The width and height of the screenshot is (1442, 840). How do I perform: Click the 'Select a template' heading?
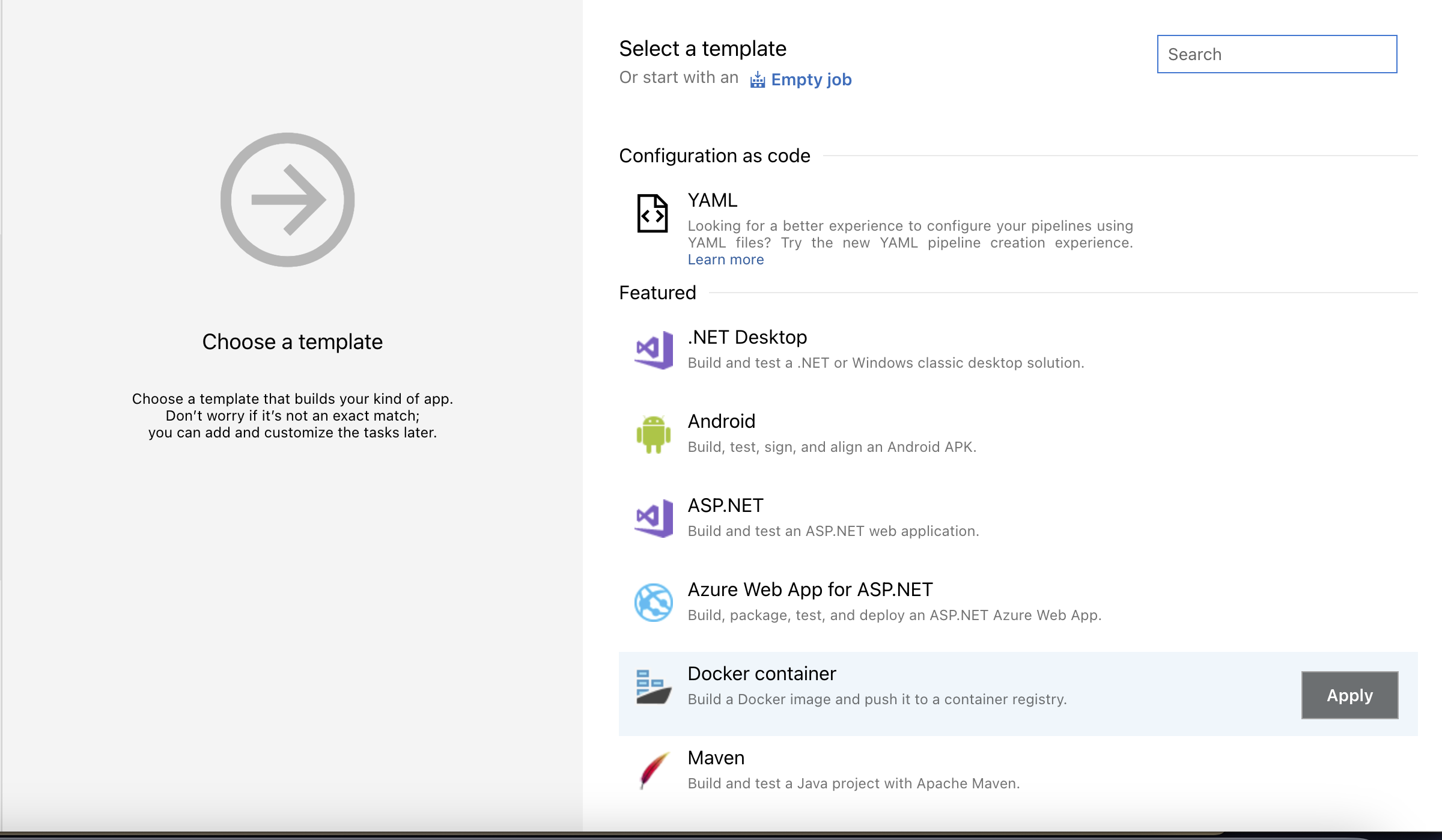(702, 49)
